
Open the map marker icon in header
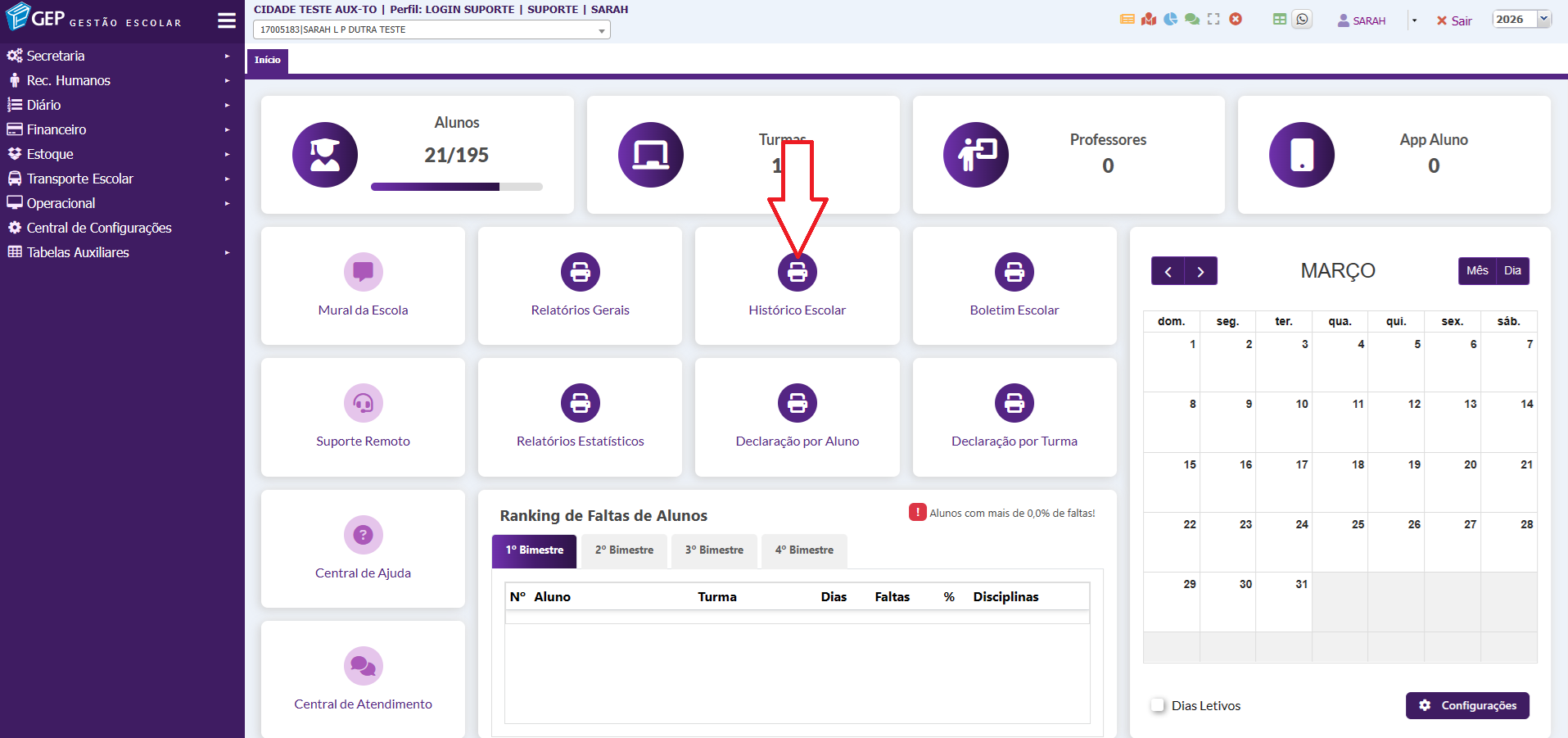1149,19
